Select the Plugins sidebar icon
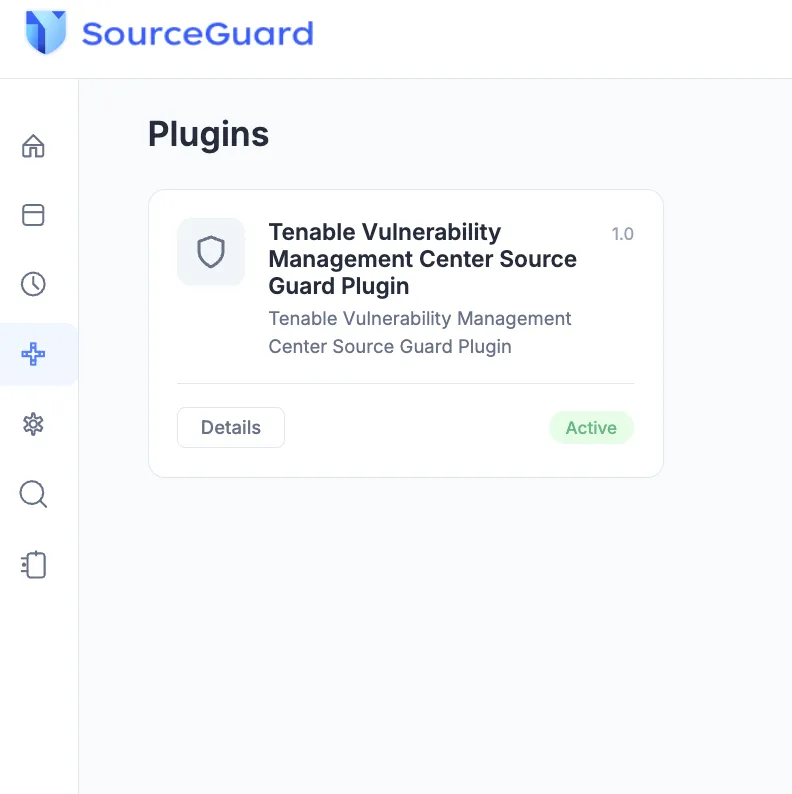The height and width of the screenshot is (794, 792). pyautogui.click(x=33, y=354)
